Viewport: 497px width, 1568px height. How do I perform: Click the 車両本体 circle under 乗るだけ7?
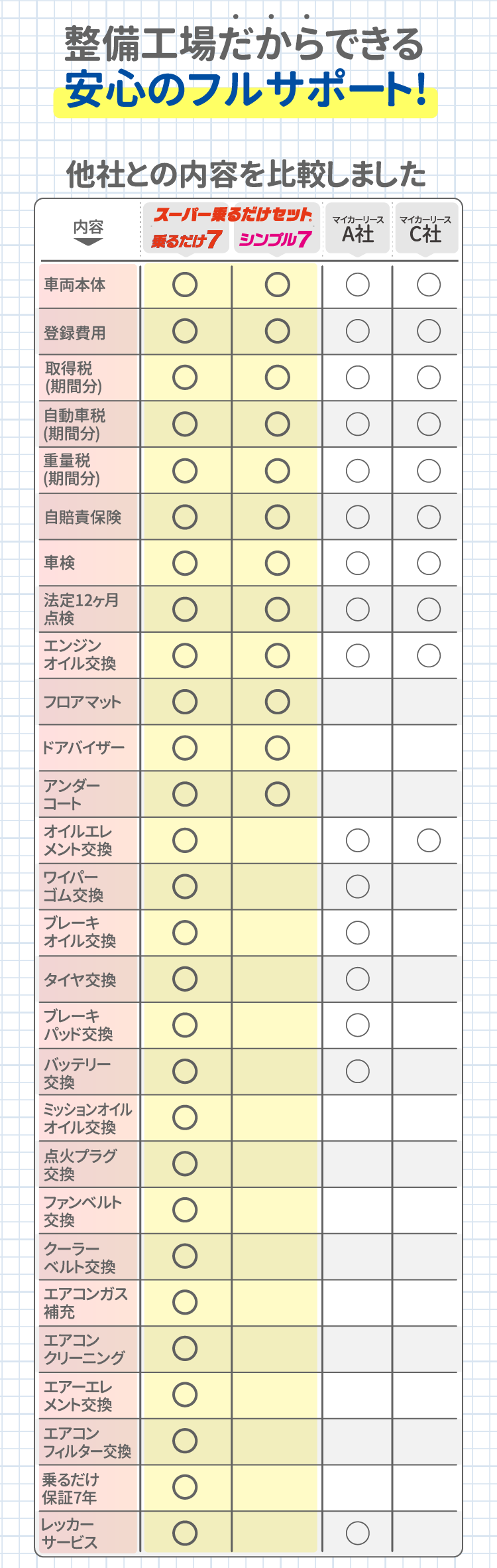(185, 285)
